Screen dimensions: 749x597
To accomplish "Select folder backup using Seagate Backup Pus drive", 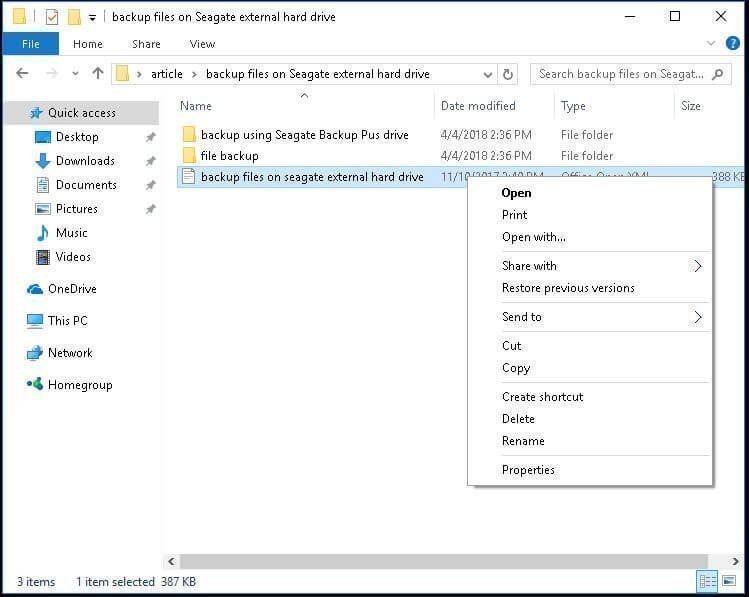I will [x=304, y=135].
